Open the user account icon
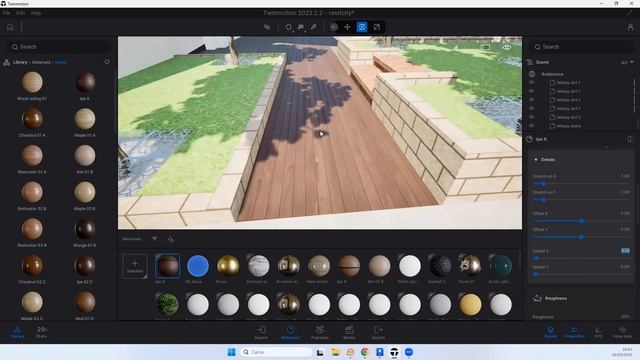640x360 pixels. point(630,27)
